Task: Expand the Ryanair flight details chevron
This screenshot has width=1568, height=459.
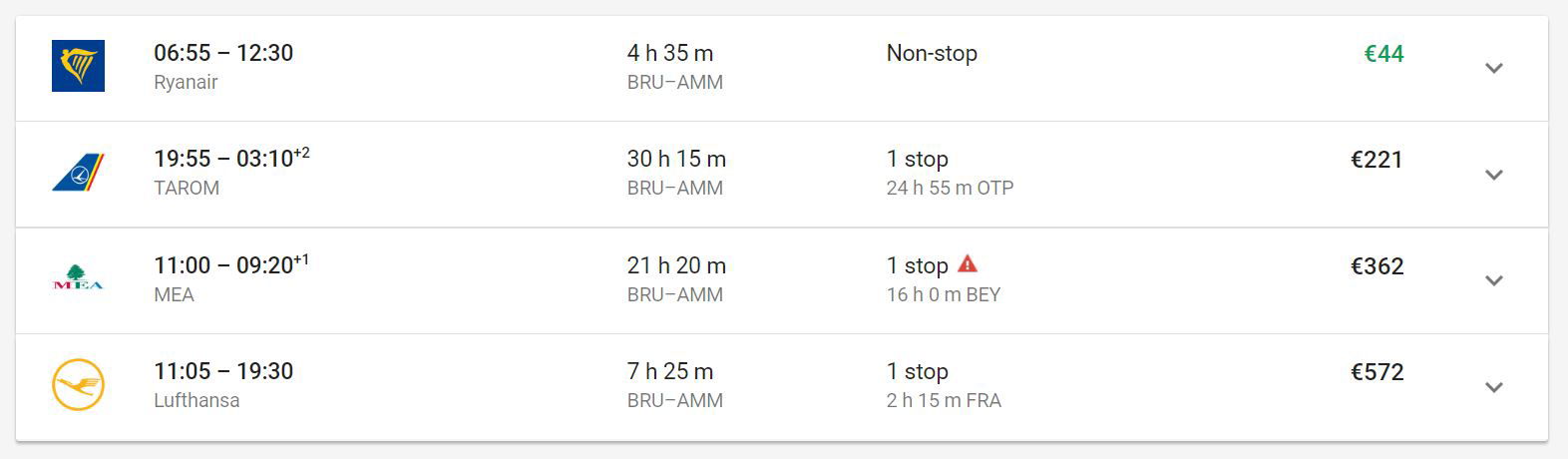Action: coord(1493,68)
